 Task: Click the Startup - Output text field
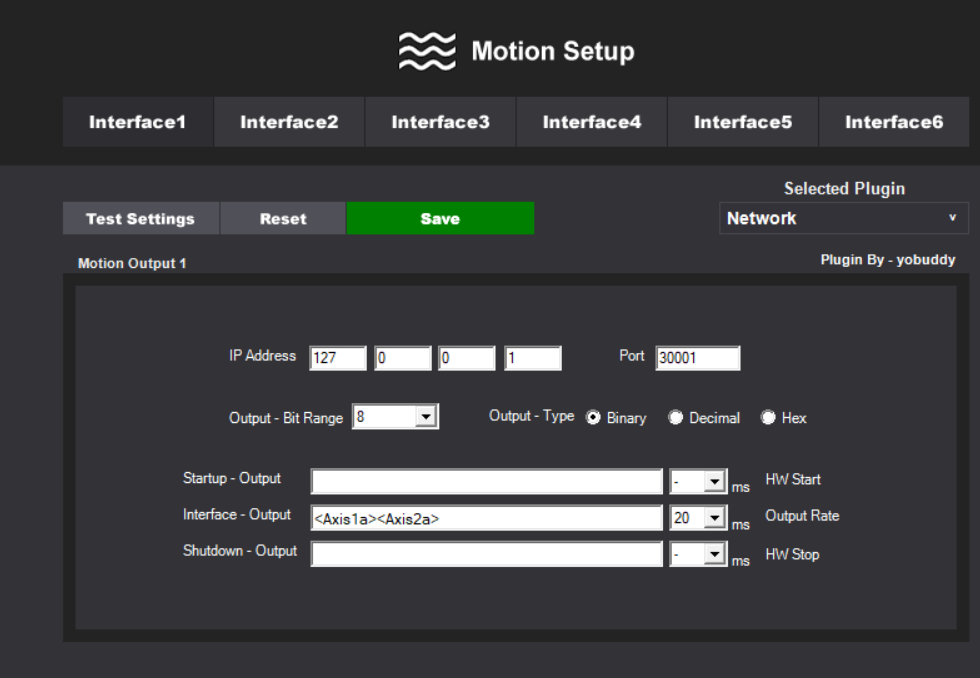point(486,482)
